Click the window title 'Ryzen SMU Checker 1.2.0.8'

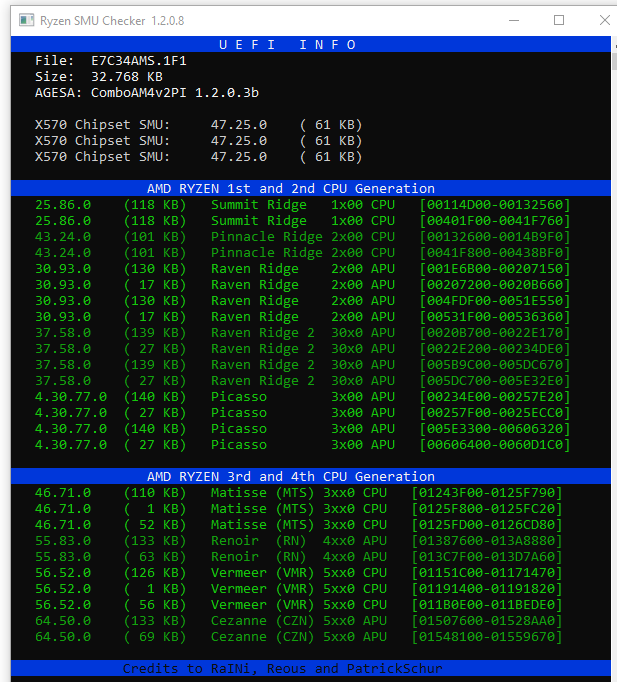pyautogui.click(x=112, y=21)
